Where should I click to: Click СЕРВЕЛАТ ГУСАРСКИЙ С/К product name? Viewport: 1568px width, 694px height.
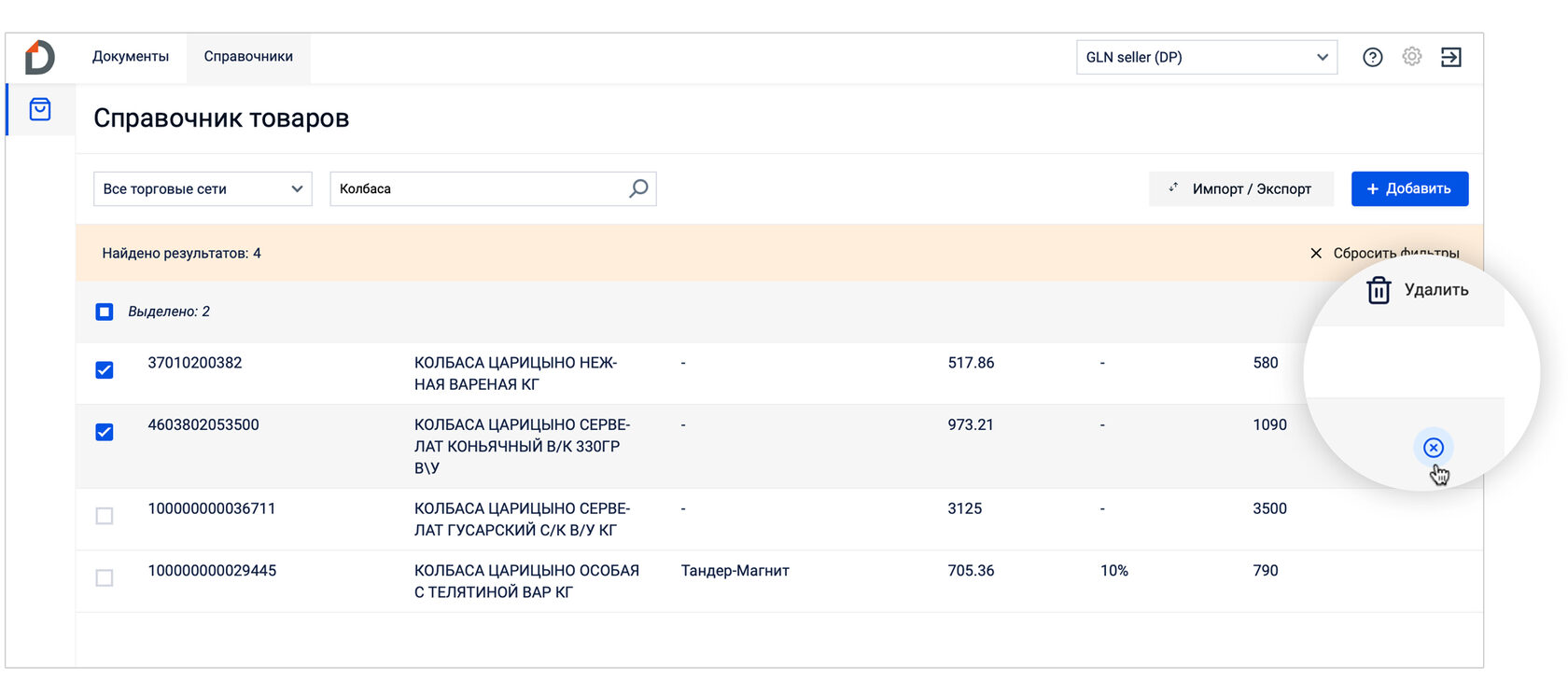tap(523, 520)
